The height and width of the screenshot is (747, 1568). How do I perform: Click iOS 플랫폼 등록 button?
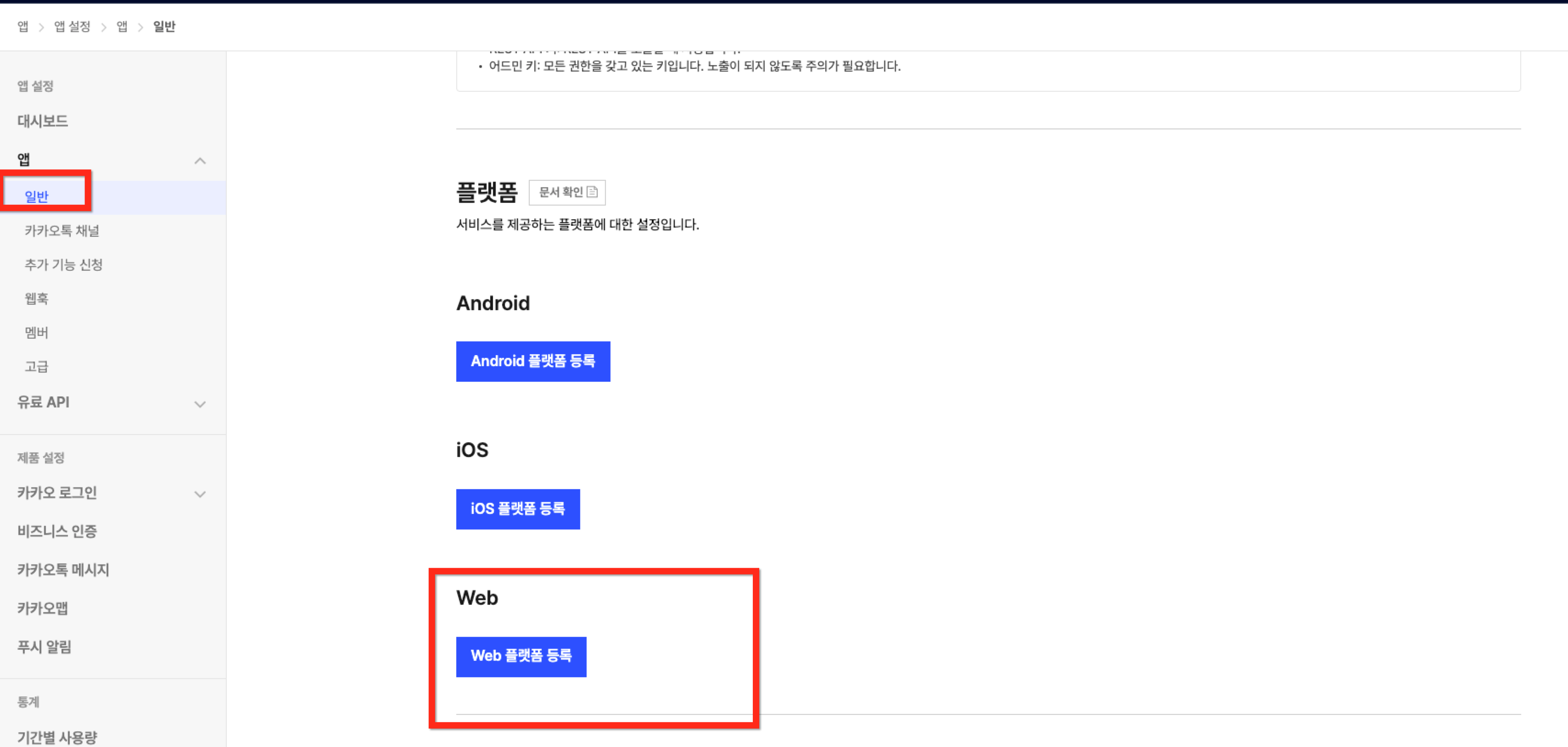click(x=517, y=508)
